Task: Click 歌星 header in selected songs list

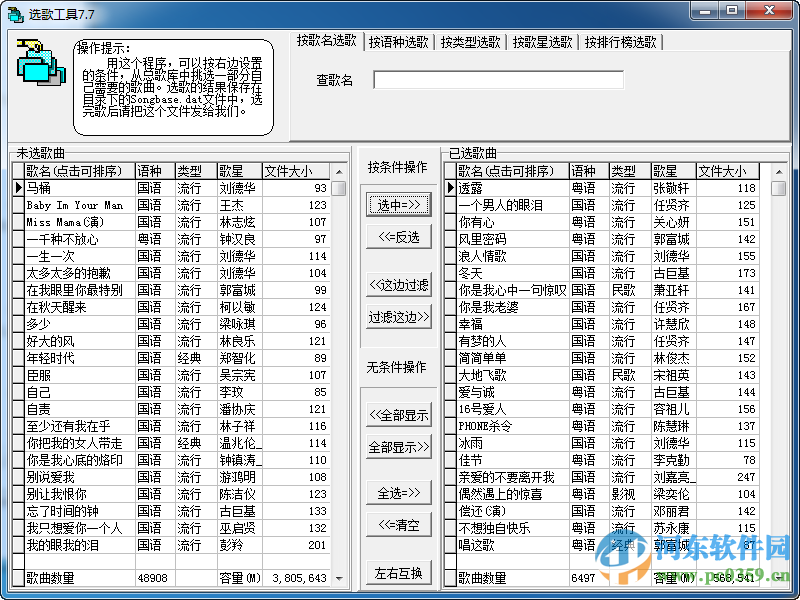Action: pos(673,171)
